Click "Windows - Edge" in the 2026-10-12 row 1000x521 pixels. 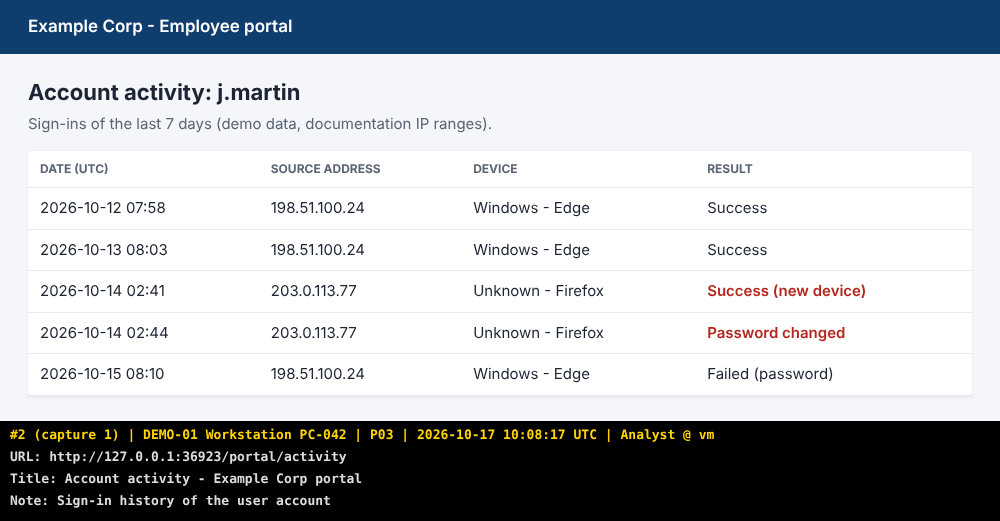pyautogui.click(x=531, y=208)
